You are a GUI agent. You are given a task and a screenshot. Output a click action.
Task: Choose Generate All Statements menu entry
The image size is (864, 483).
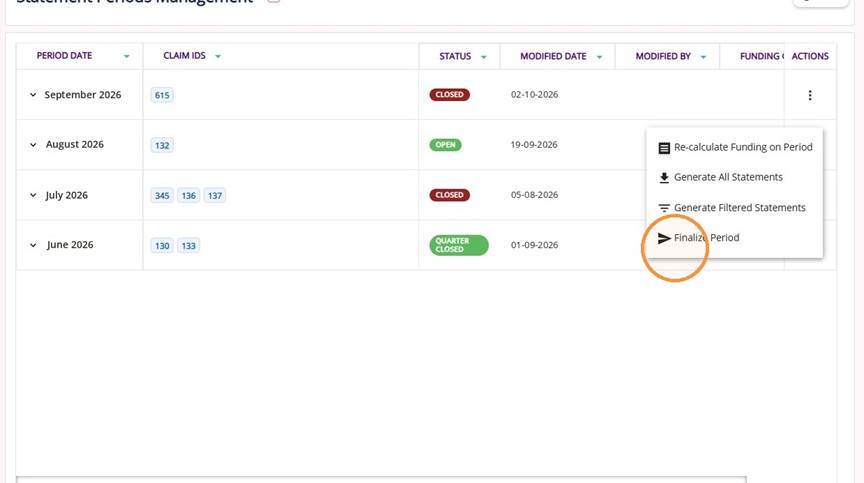pyautogui.click(x=735, y=177)
